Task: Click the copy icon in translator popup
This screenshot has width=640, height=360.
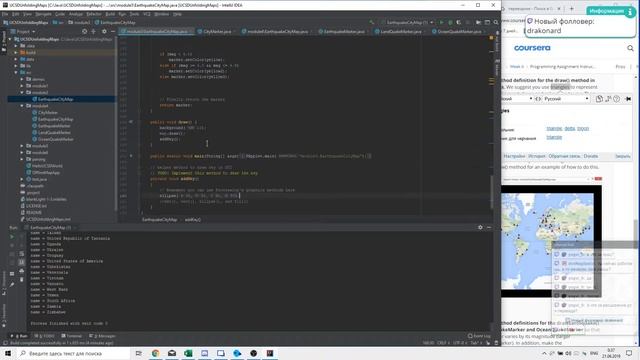Action: coord(599,99)
